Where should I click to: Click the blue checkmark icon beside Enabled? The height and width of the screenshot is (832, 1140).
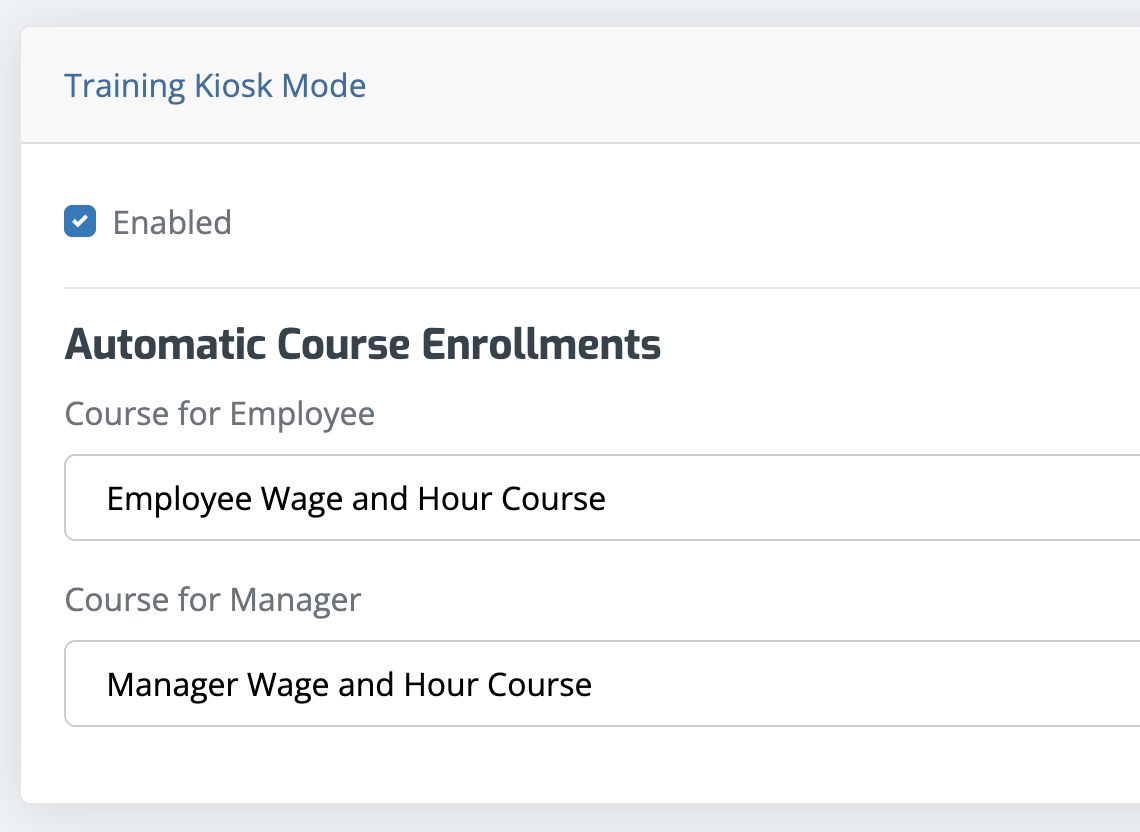(x=80, y=221)
